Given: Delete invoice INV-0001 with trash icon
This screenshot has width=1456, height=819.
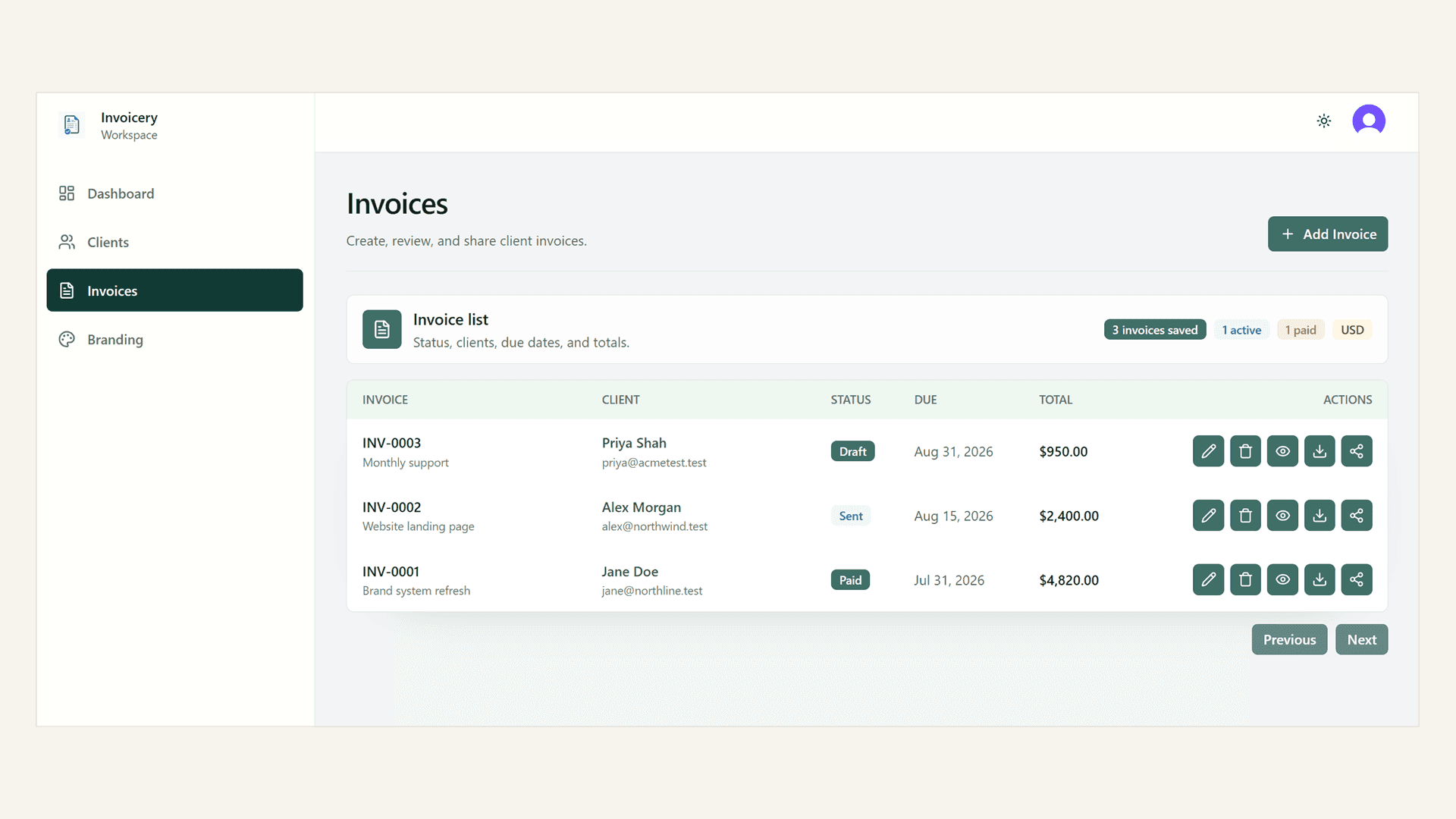Looking at the screenshot, I should click(x=1245, y=580).
